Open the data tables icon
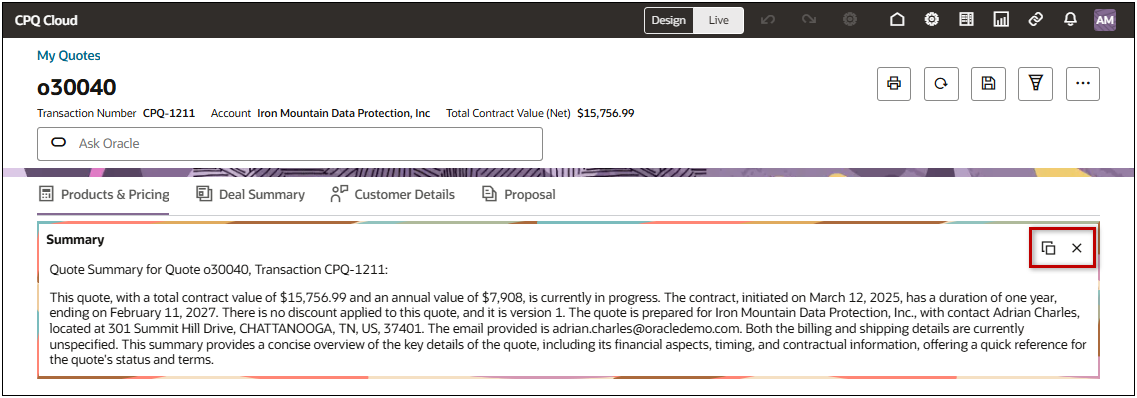The width and height of the screenshot is (1137, 398). (x=967, y=20)
